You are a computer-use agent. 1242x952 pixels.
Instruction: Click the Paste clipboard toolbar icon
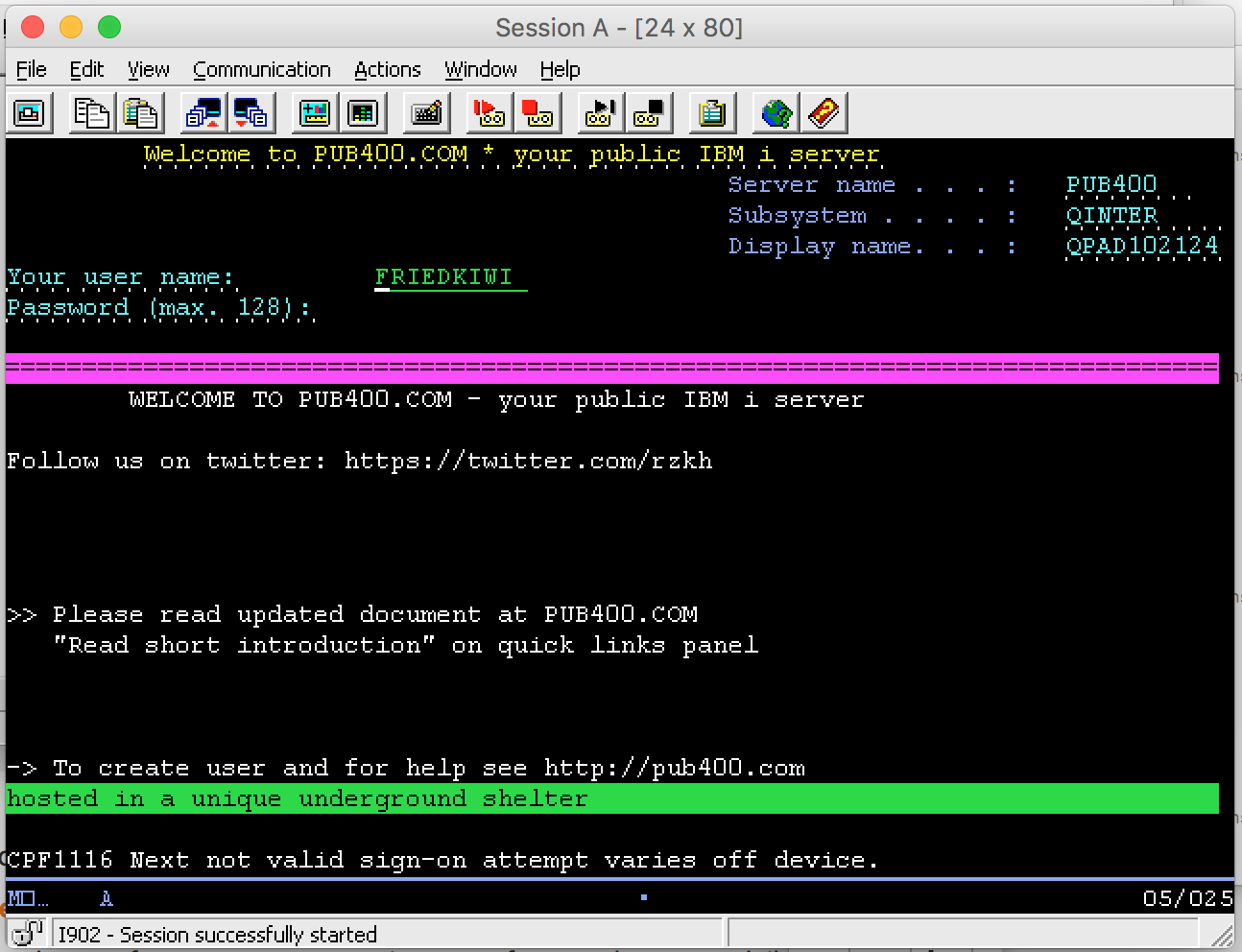[140, 113]
